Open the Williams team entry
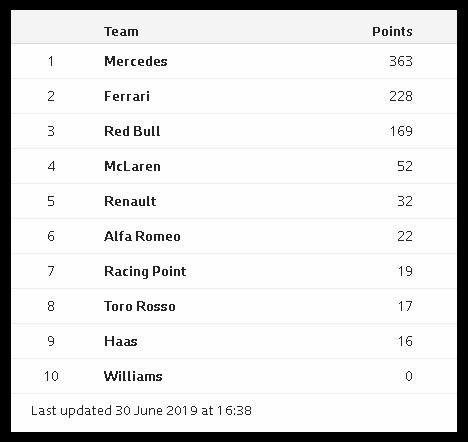Screen dimensions: 468x442 tap(133, 376)
